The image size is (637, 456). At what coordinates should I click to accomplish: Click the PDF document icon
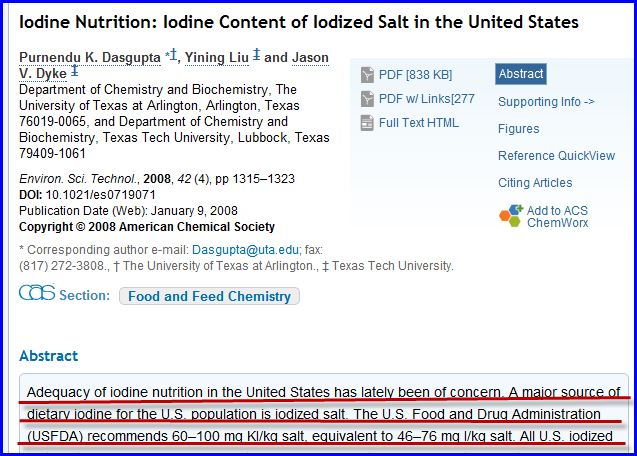click(368, 75)
